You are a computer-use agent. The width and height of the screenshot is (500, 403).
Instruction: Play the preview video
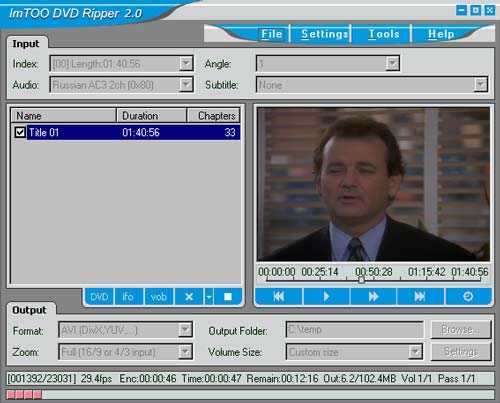[326, 296]
